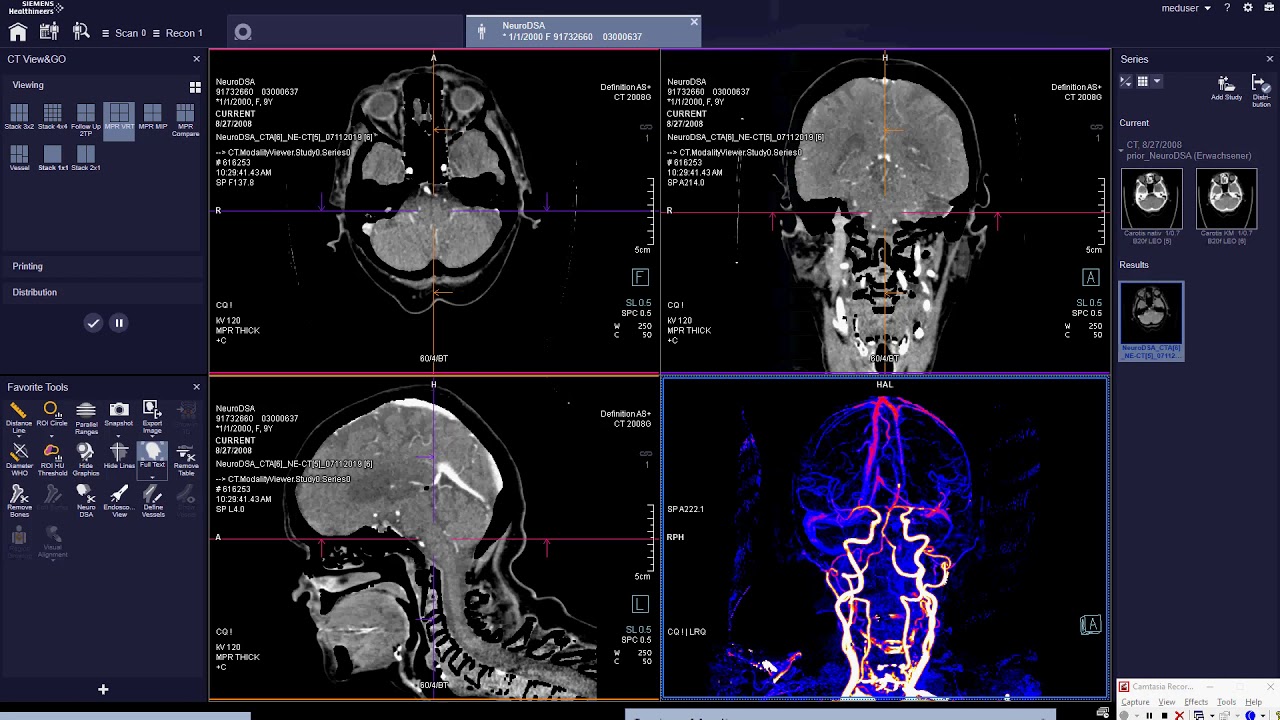Open the patient scheduler icon

tap(48, 33)
